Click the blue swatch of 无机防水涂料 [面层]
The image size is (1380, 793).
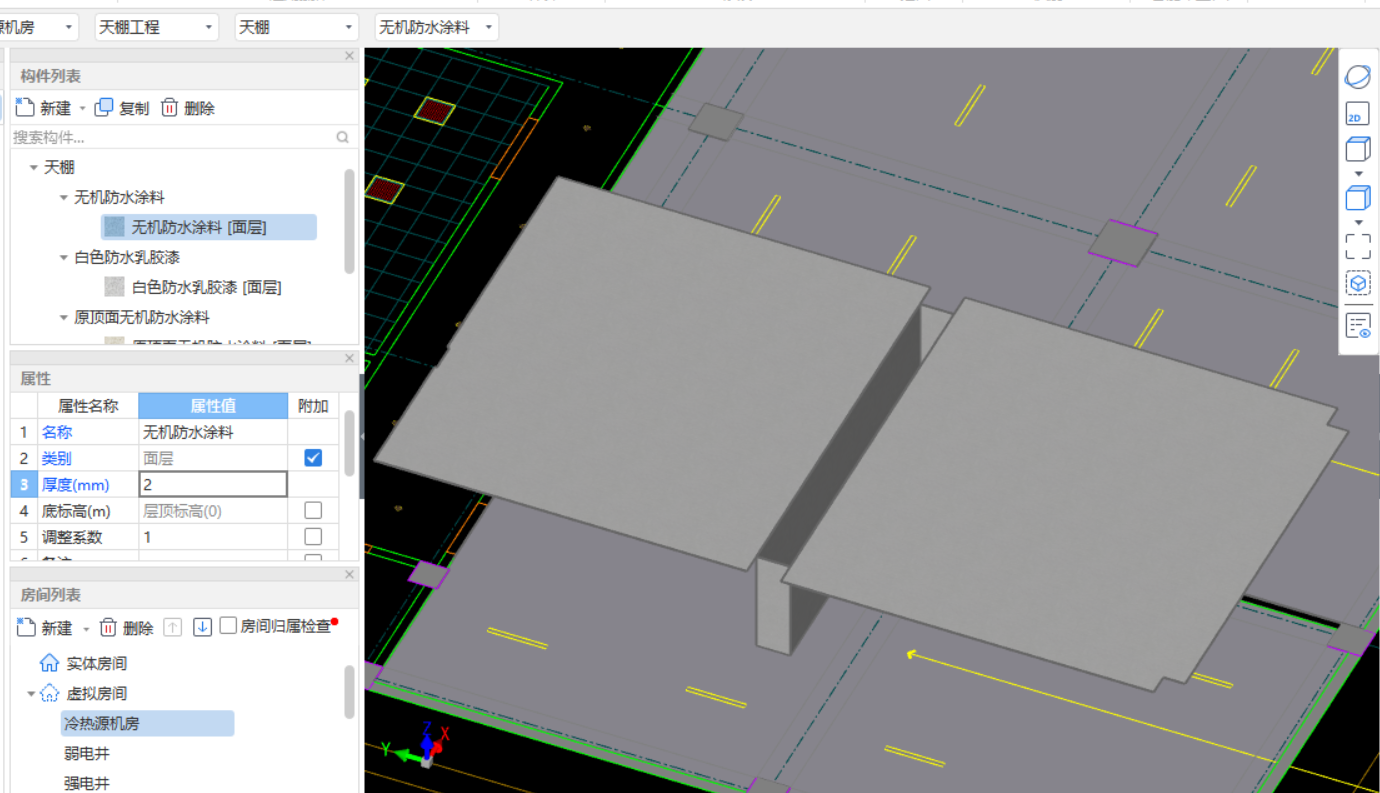(x=115, y=227)
